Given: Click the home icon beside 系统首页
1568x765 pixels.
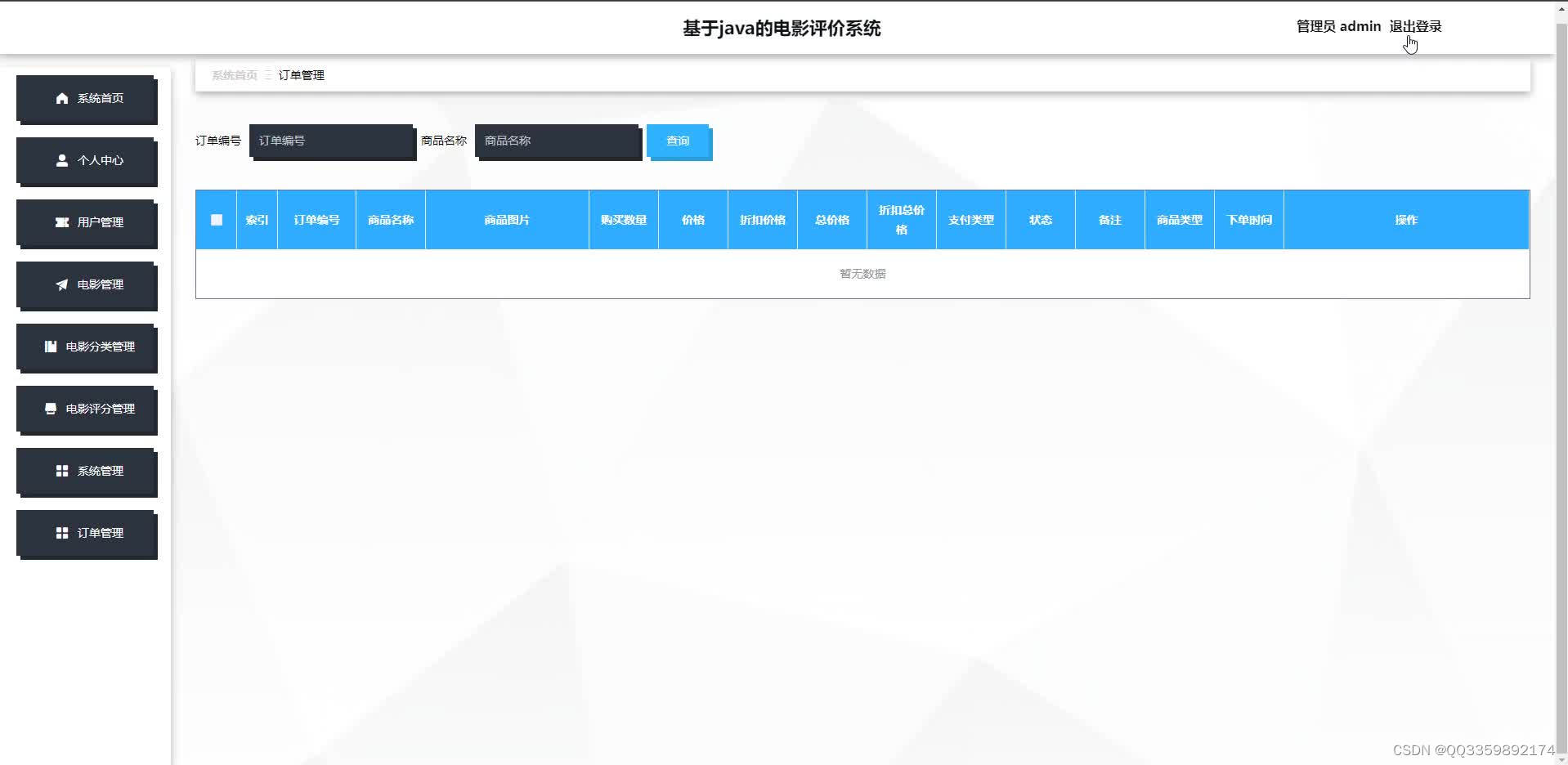Looking at the screenshot, I should tap(62, 98).
